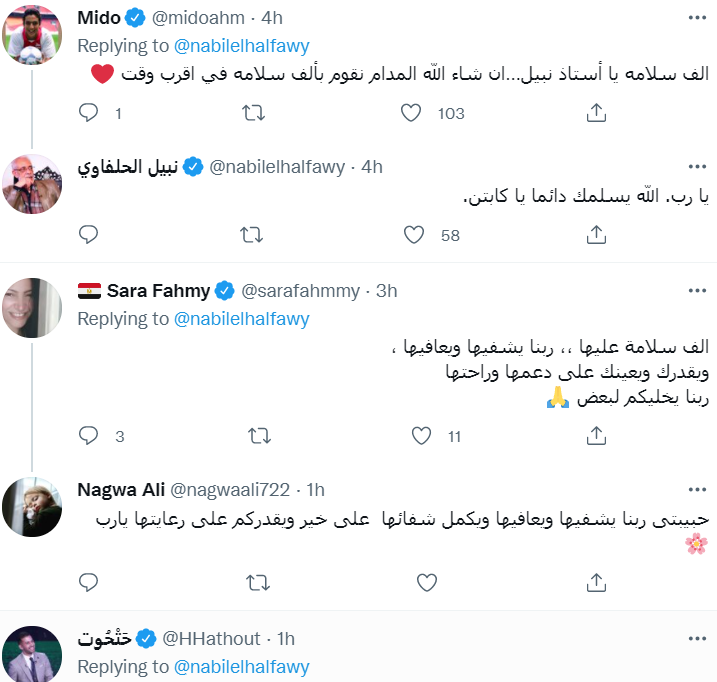Share Mido's tweet

click(596, 113)
